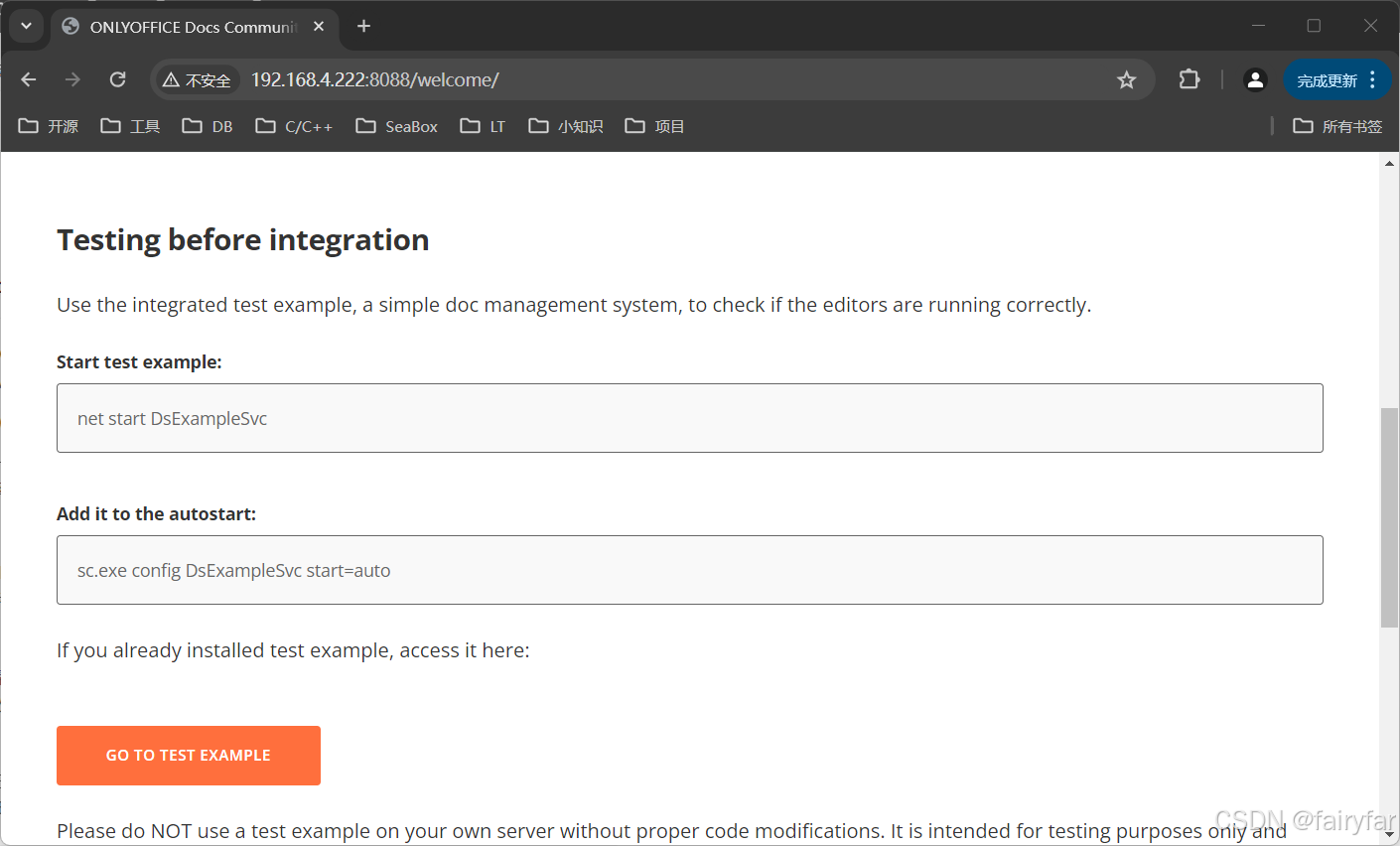Viewport: 1400px width, 846px height.
Task: Go back to the previous page
Action: (29, 79)
